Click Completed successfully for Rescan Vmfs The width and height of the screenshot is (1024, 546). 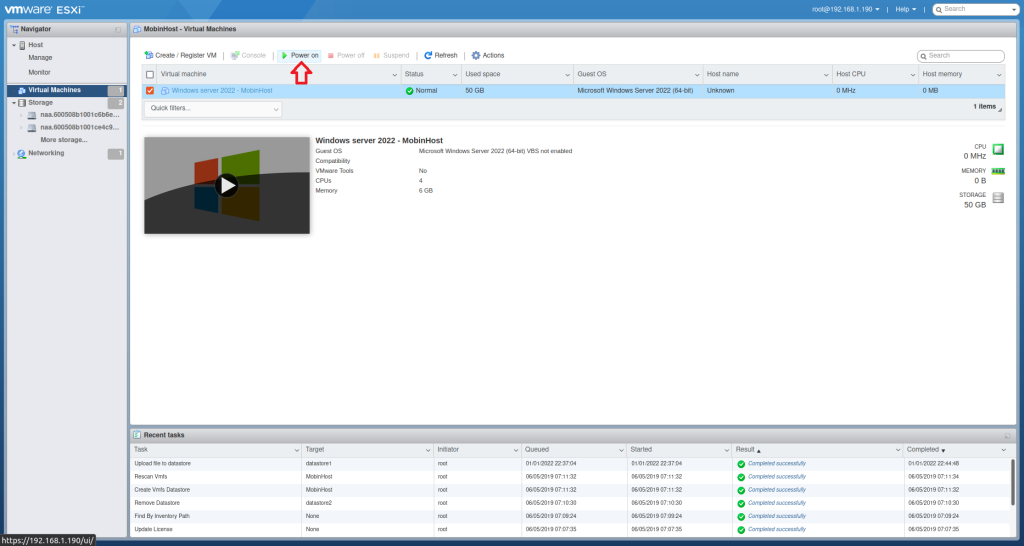coord(776,477)
